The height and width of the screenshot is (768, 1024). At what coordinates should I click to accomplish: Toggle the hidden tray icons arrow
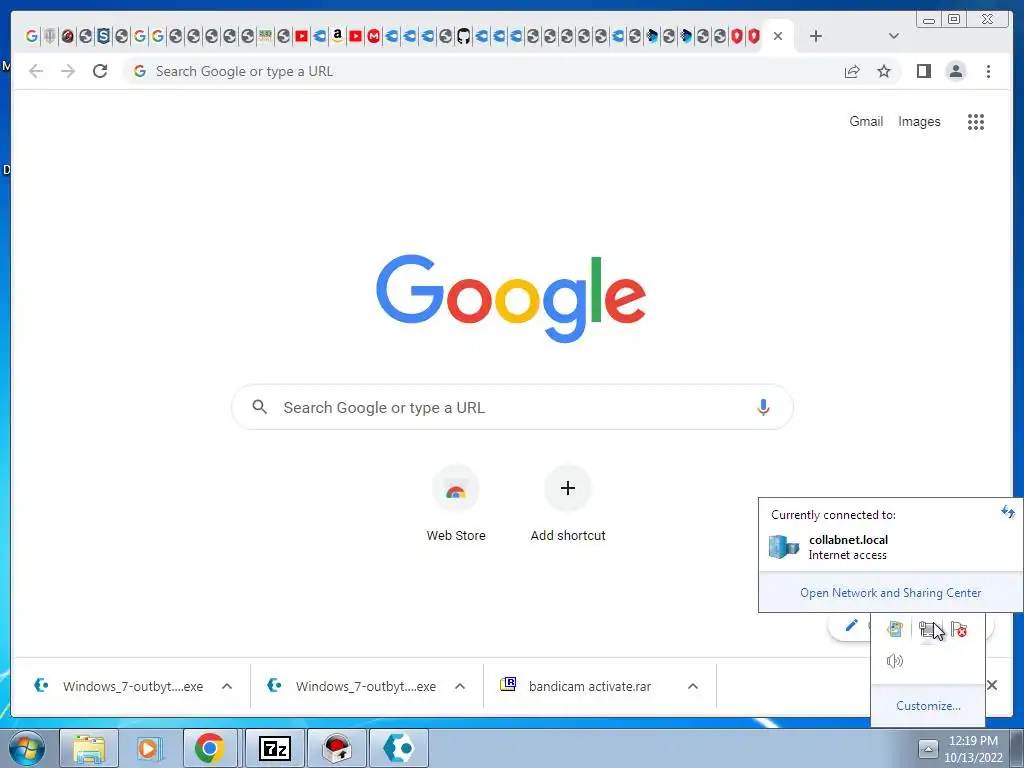pyautogui.click(x=928, y=748)
